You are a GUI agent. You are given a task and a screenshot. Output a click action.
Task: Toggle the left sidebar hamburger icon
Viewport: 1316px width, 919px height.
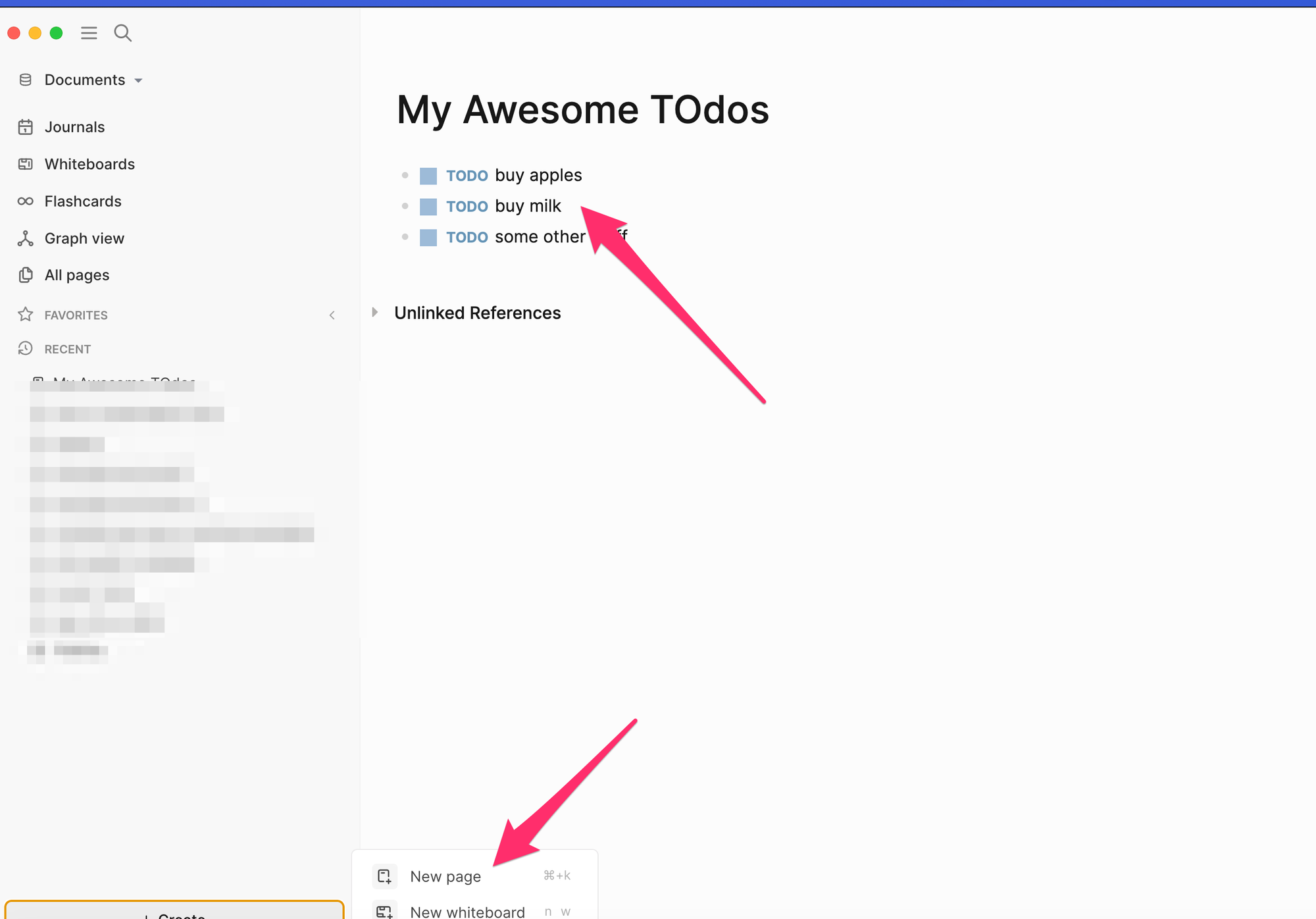[89, 33]
